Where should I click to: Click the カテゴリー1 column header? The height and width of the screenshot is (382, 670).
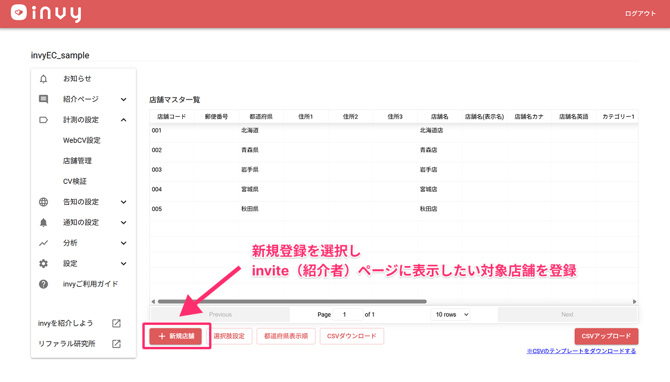(618, 117)
